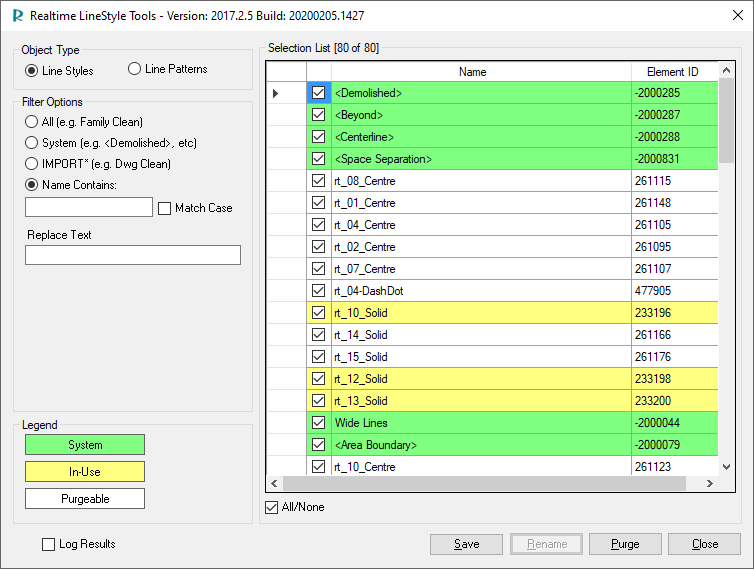The image size is (754, 569).
Task: Enable the Match Case checkbox
Action: point(164,208)
